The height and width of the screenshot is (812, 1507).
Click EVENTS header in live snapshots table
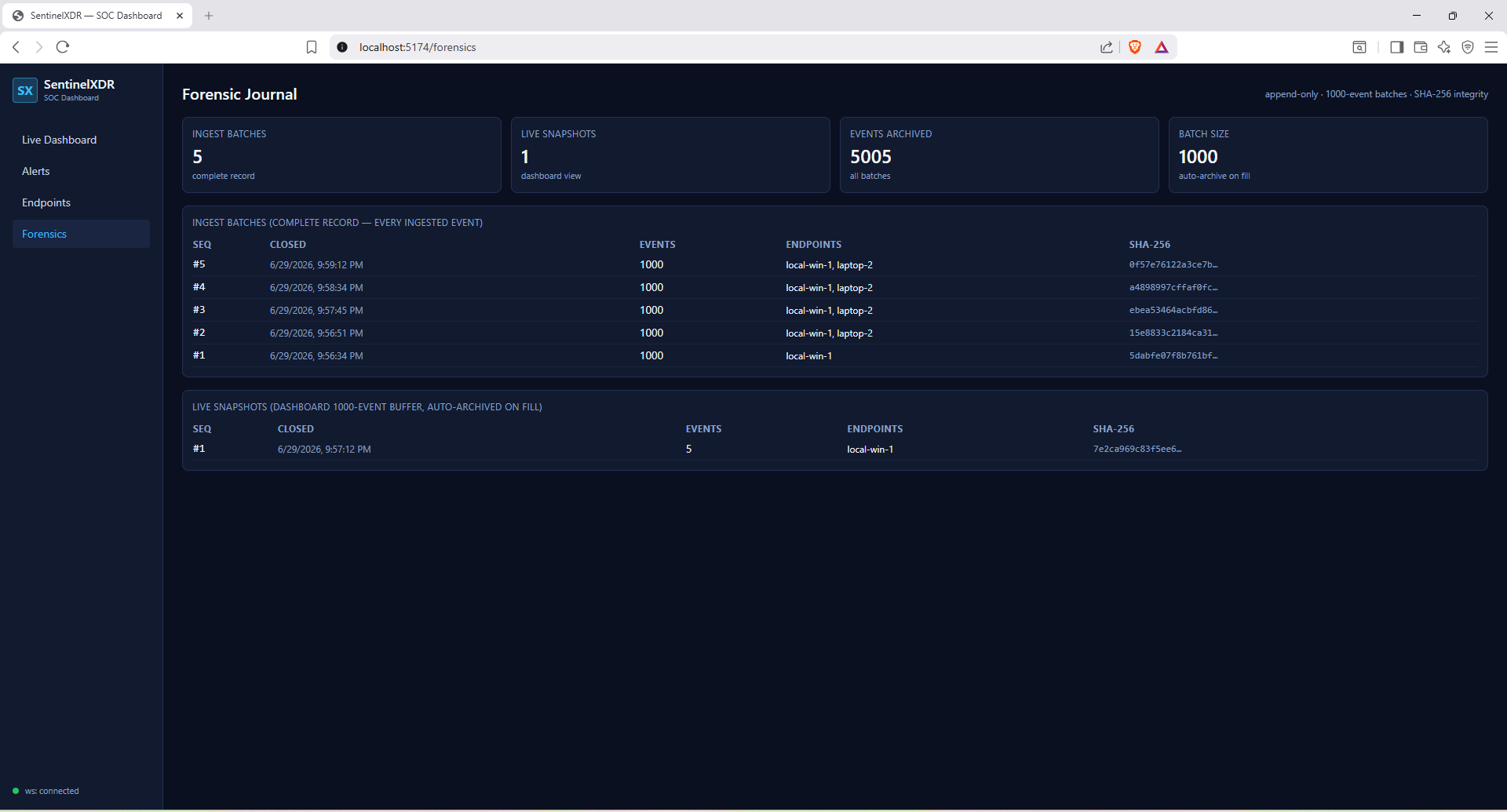pyautogui.click(x=704, y=429)
